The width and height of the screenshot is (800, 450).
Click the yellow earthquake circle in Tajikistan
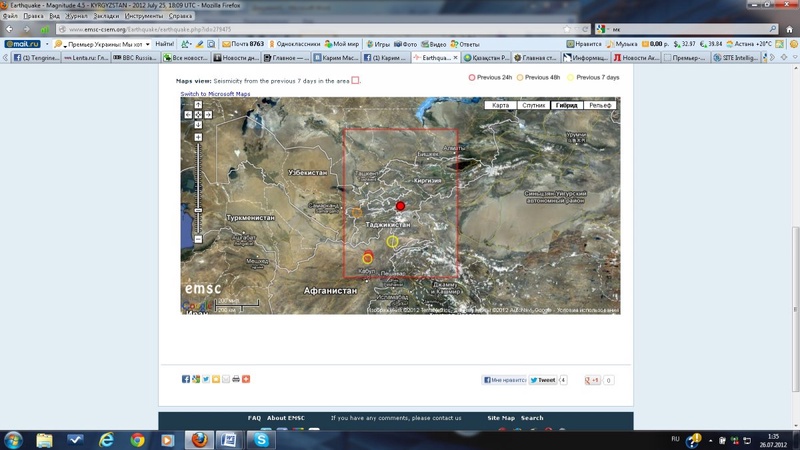click(x=393, y=241)
